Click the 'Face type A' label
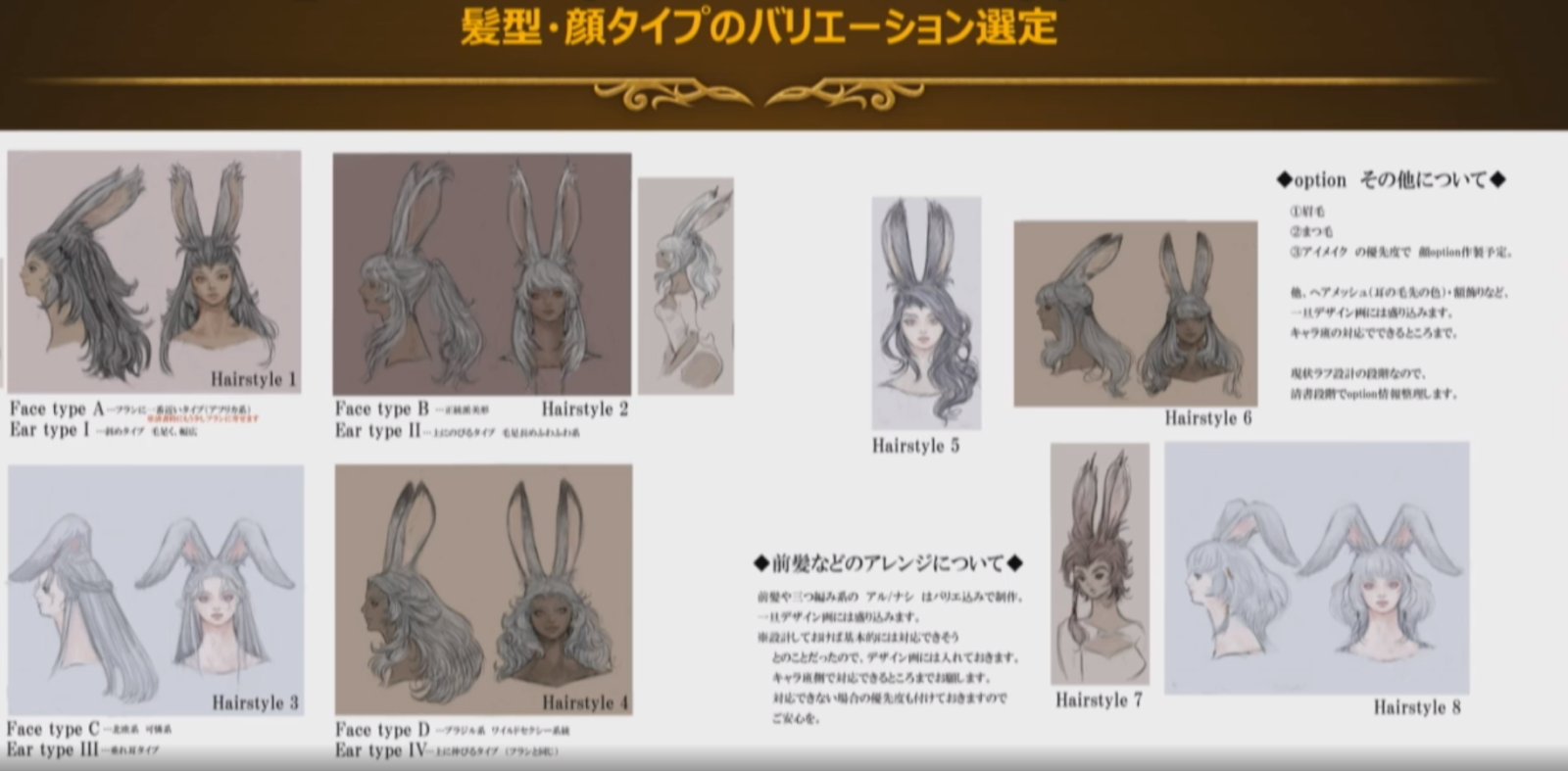 (57, 409)
